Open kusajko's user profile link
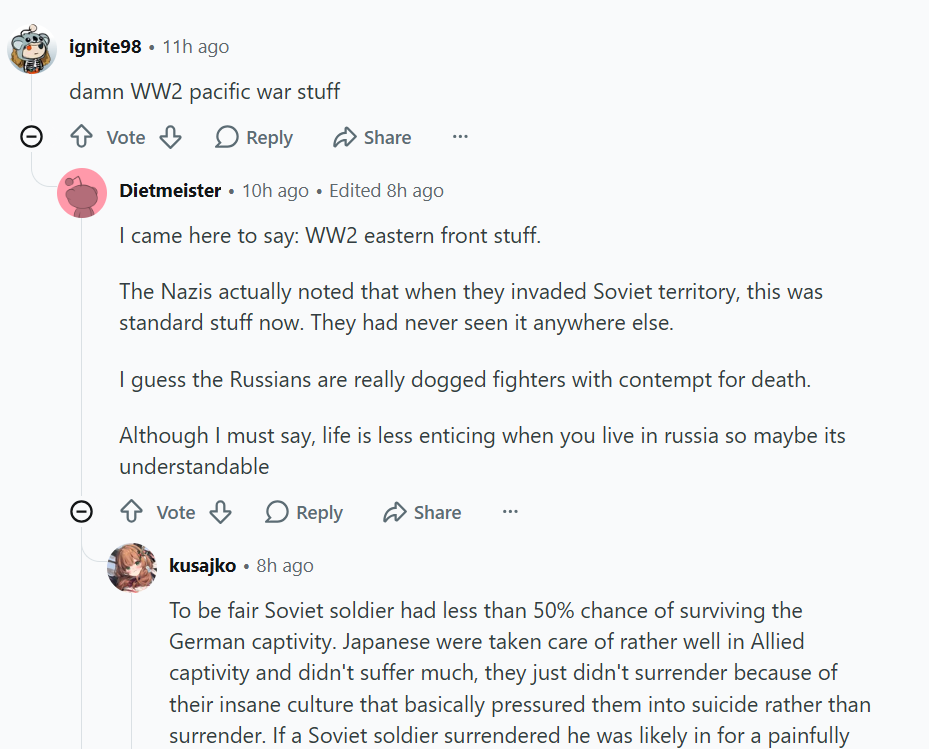The width and height of the screenshot is (929, 749). pos(203,565)
